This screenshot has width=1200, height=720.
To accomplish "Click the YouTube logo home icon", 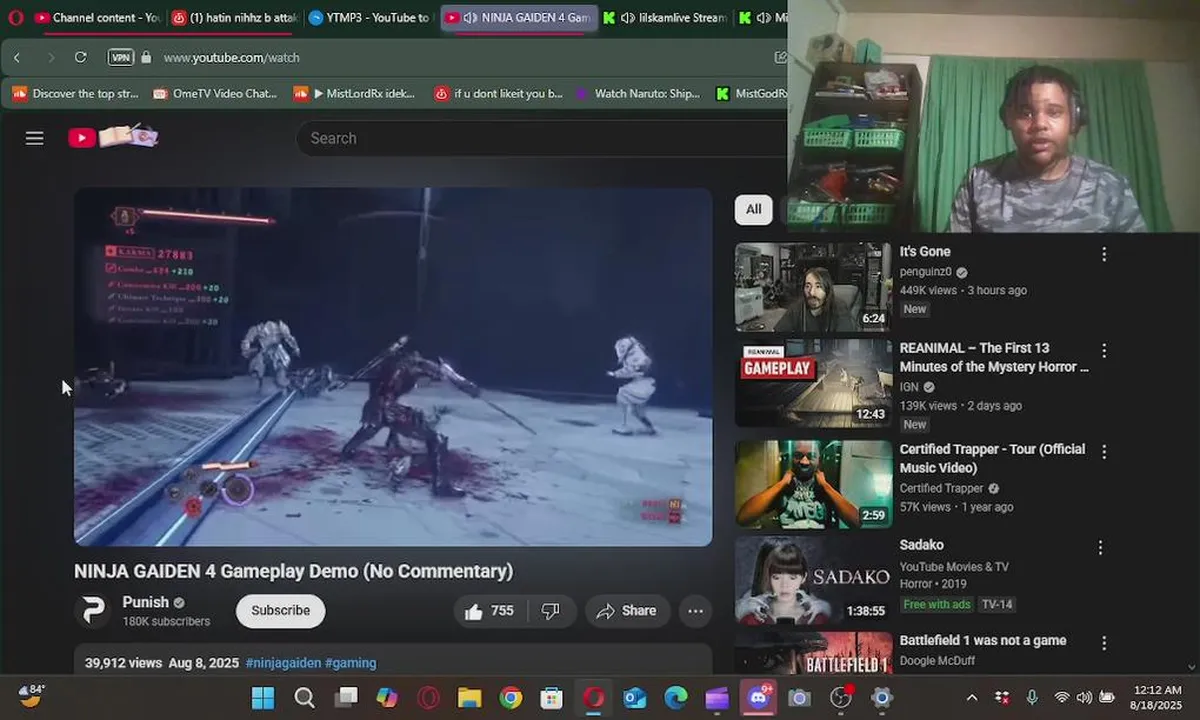I will pos(112,137).
